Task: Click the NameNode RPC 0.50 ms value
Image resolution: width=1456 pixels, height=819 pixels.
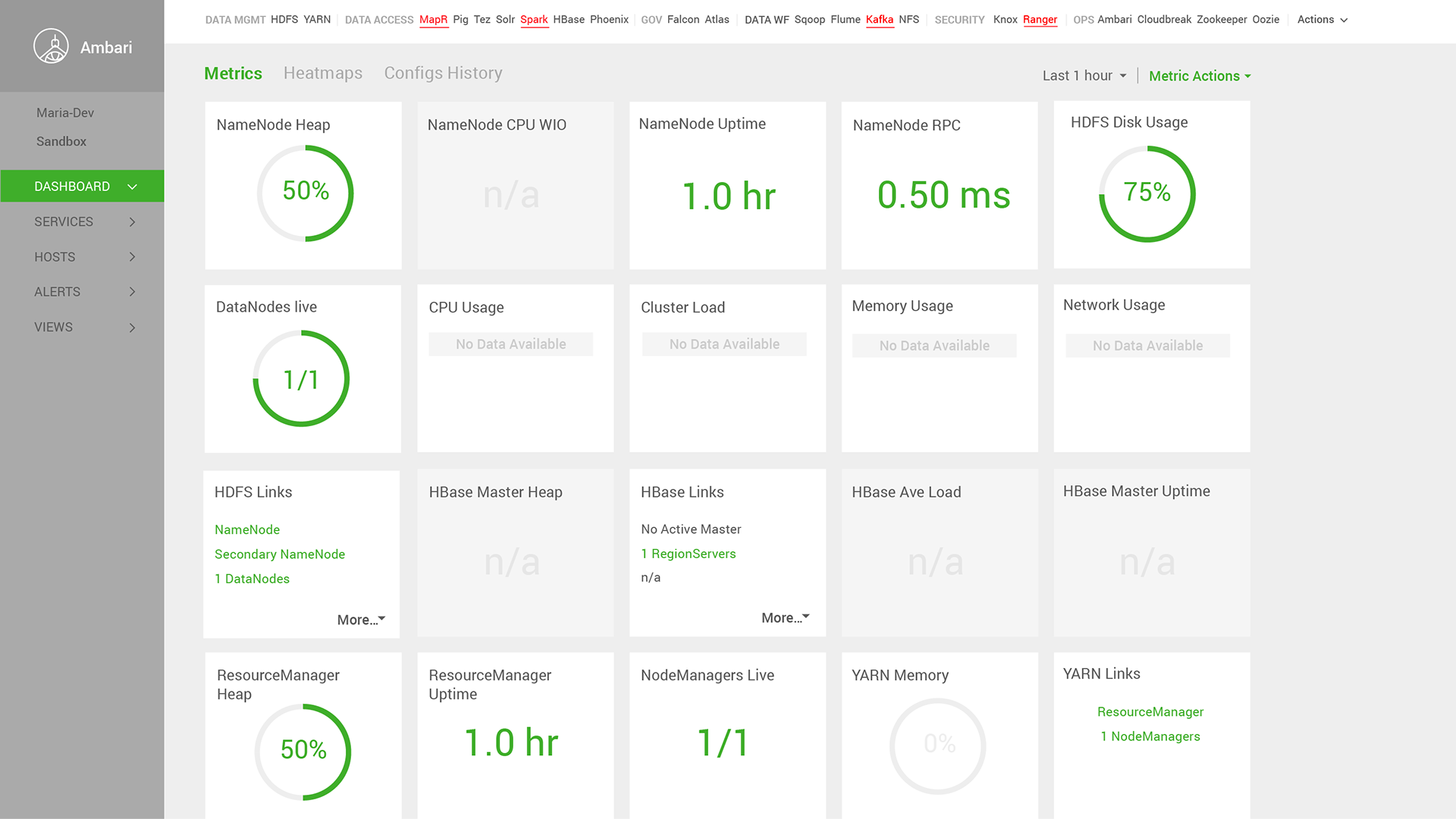Action: (x=943, y=195)
